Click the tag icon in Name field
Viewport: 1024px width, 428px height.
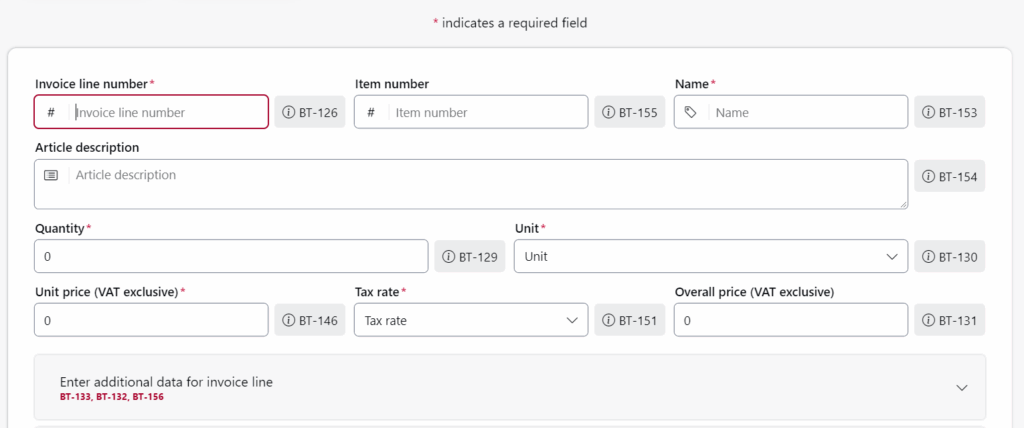pos(690,112)
